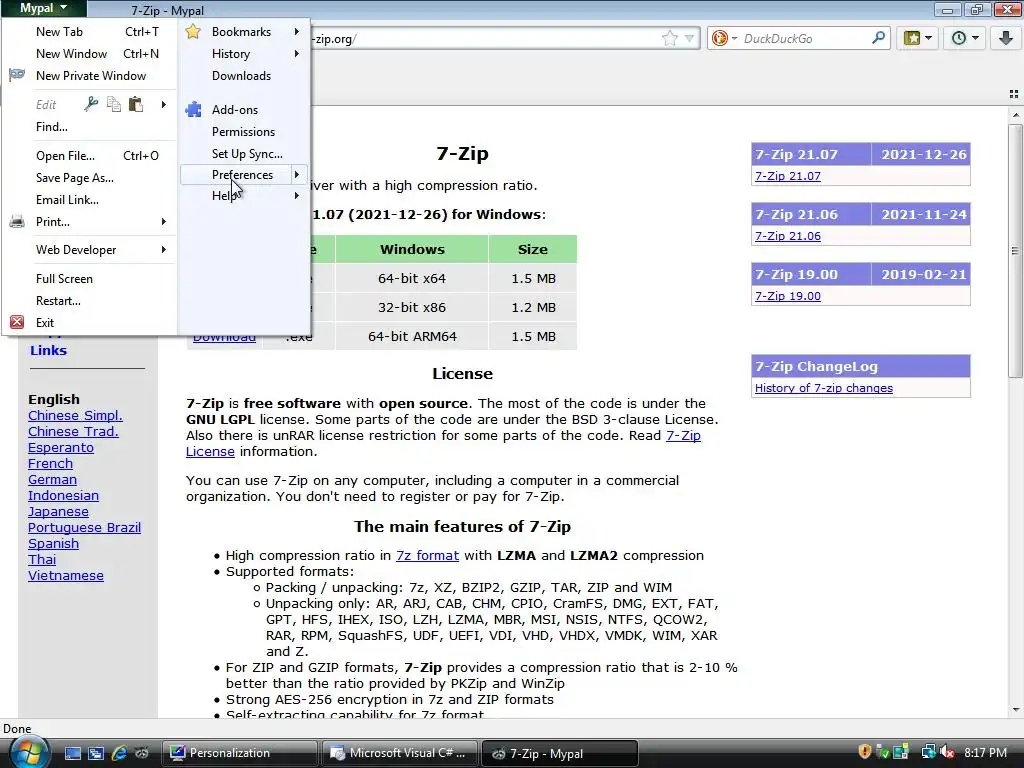Follow the 7z format link

tap(427, 556)
